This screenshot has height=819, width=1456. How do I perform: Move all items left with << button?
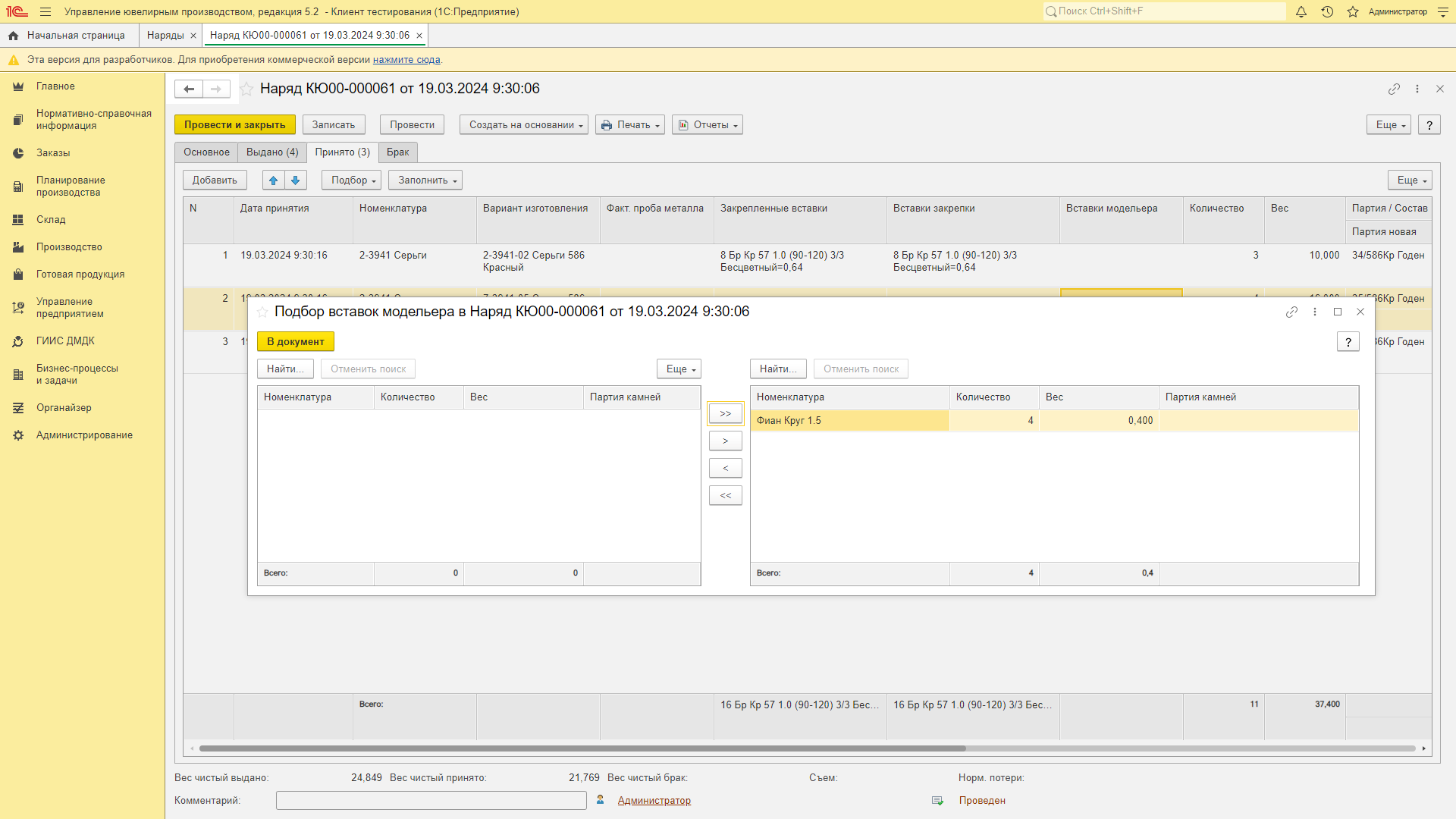725,496
